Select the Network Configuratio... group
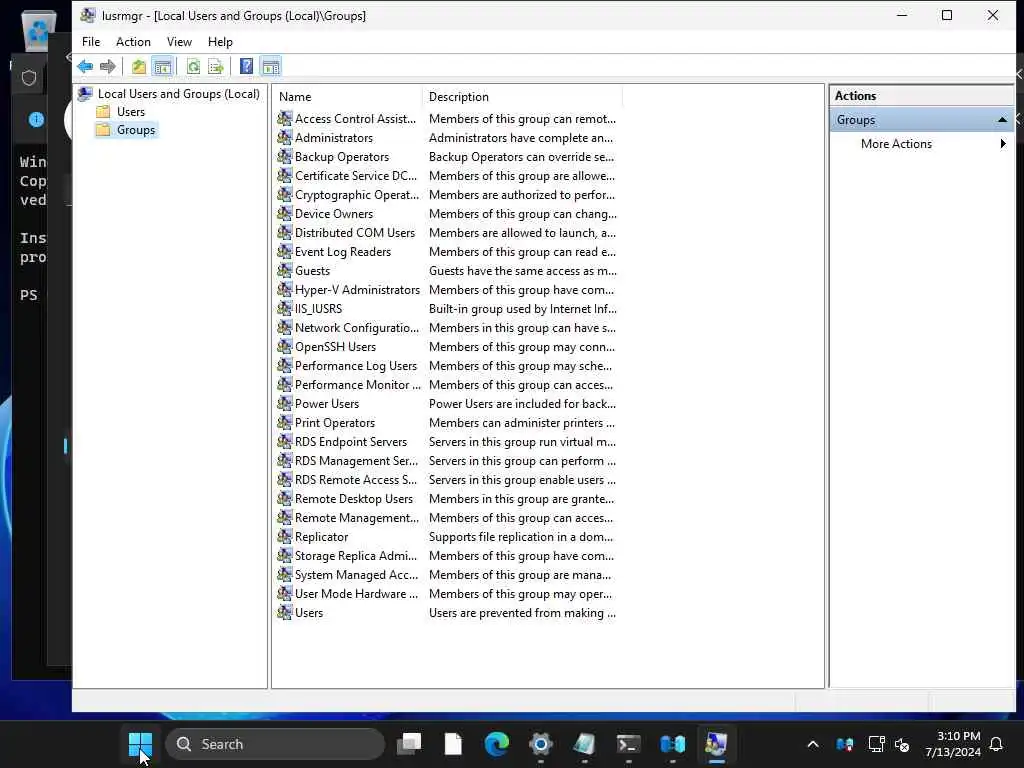Viewport: 1024px width, 768px height. point(357,327)
